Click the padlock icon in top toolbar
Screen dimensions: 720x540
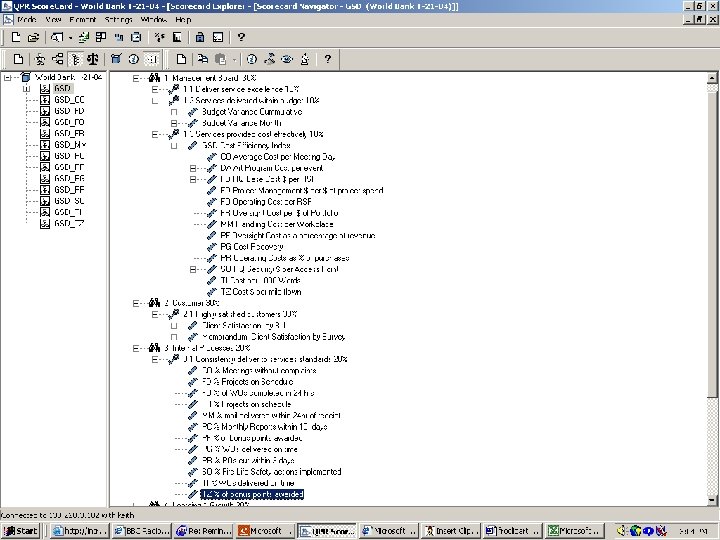pos(200,37)
